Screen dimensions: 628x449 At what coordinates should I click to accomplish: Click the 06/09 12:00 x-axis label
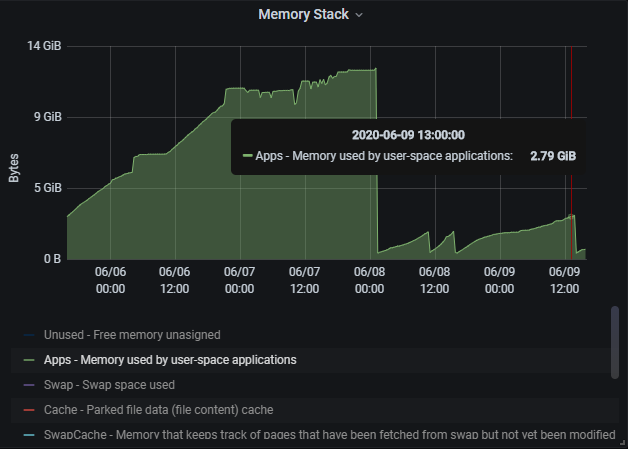[564, 280]
